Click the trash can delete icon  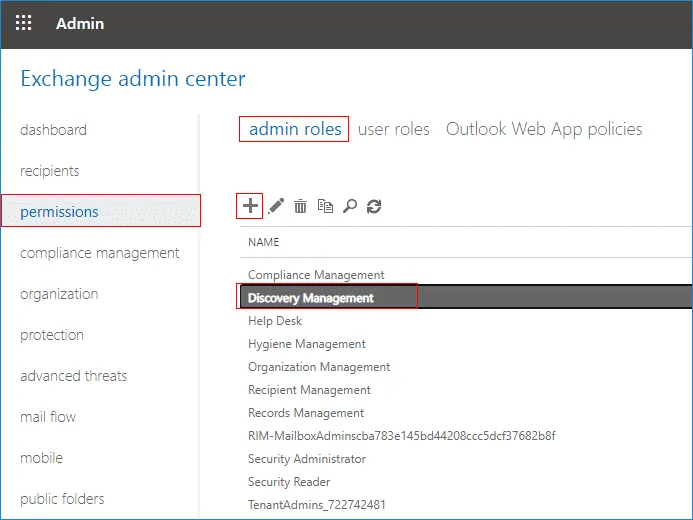click(301, 206)
